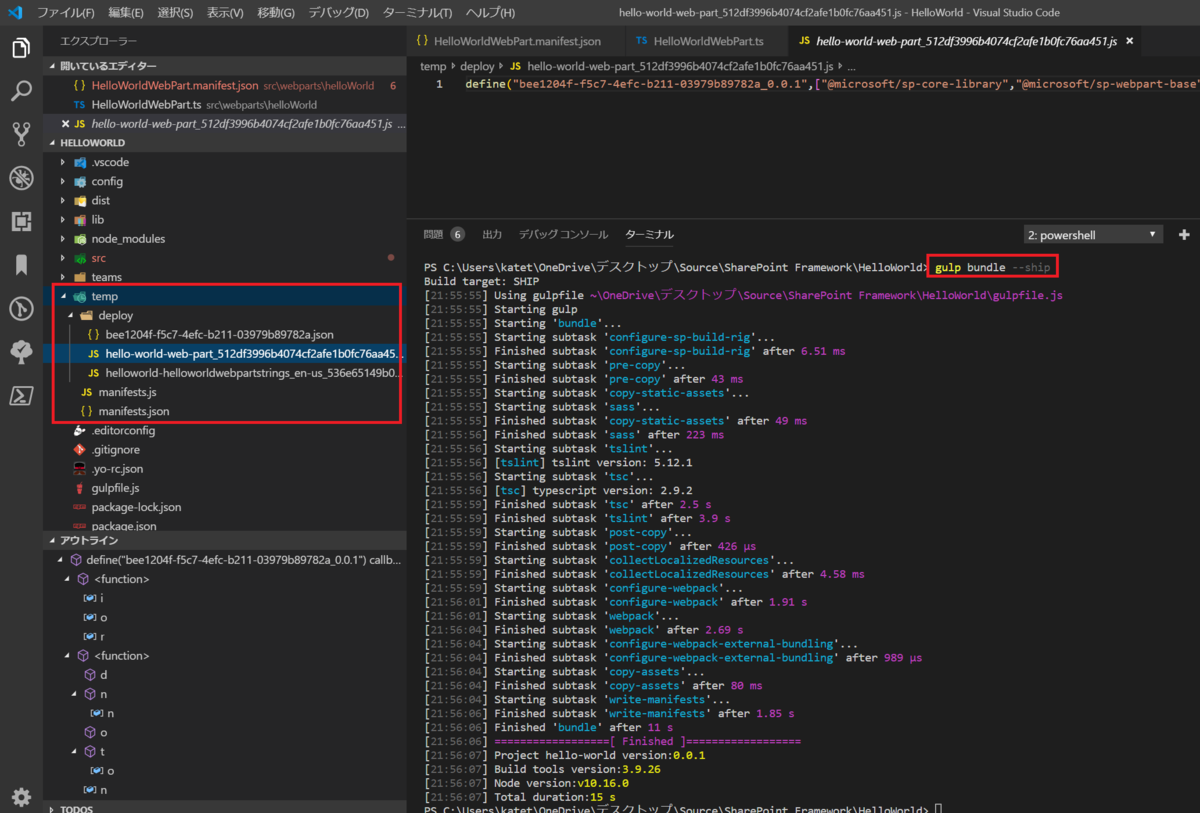Collapse the HELLOWORLD explorer section

pyautogui.click(x=225, y=143)
